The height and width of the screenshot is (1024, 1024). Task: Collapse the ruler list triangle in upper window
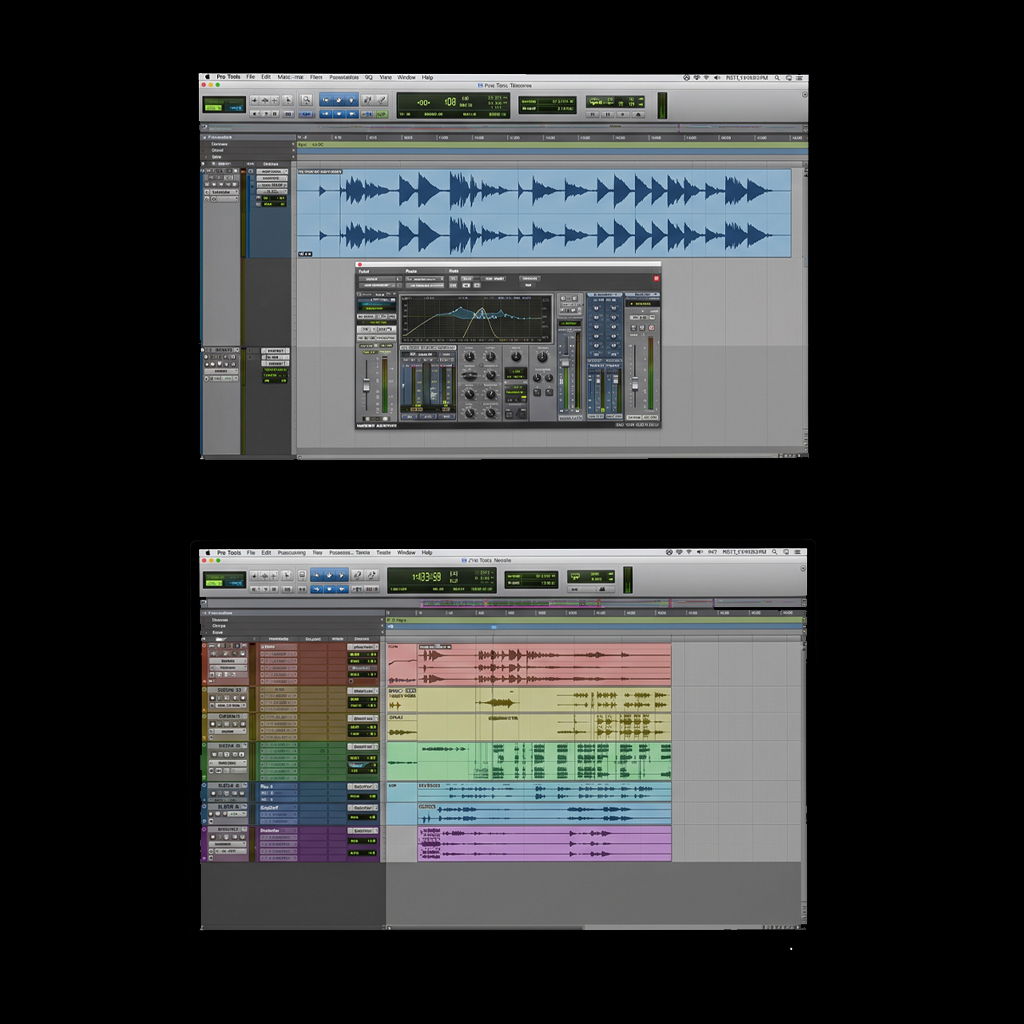tap(205, 137)
